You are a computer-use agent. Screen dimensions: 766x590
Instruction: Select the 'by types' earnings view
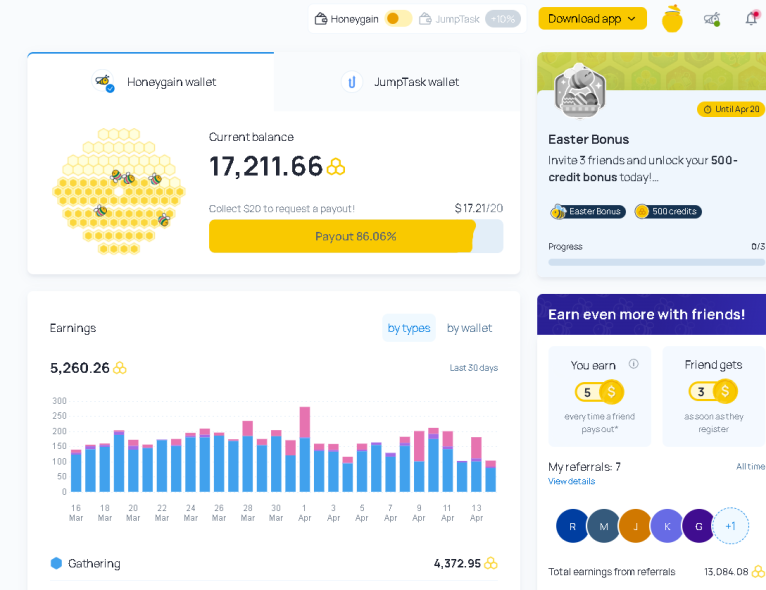pos(409,328)
